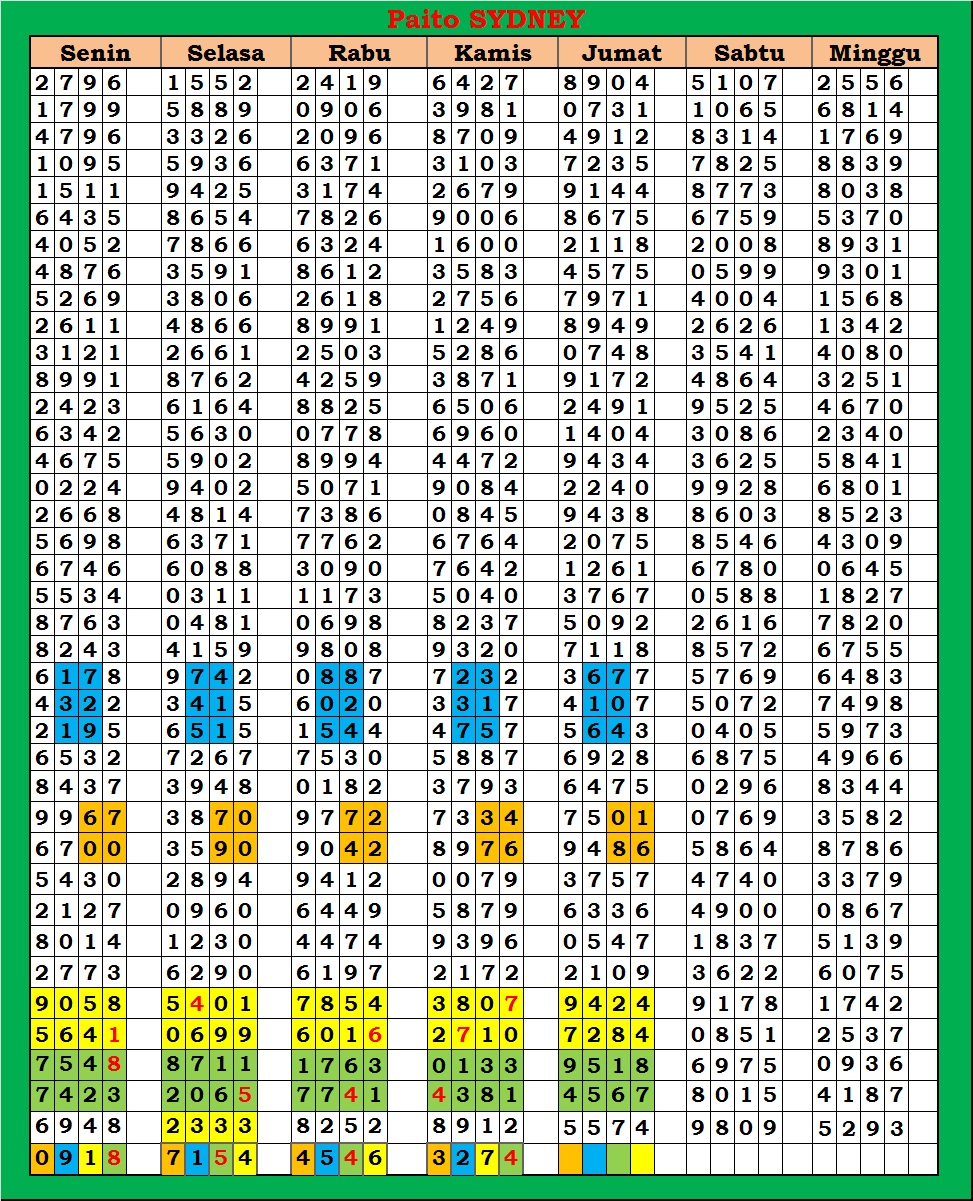Select orange digit 7 in Selasa's 7154
This screenshot has height=1201, width=973.
[x=173, y=1158]
